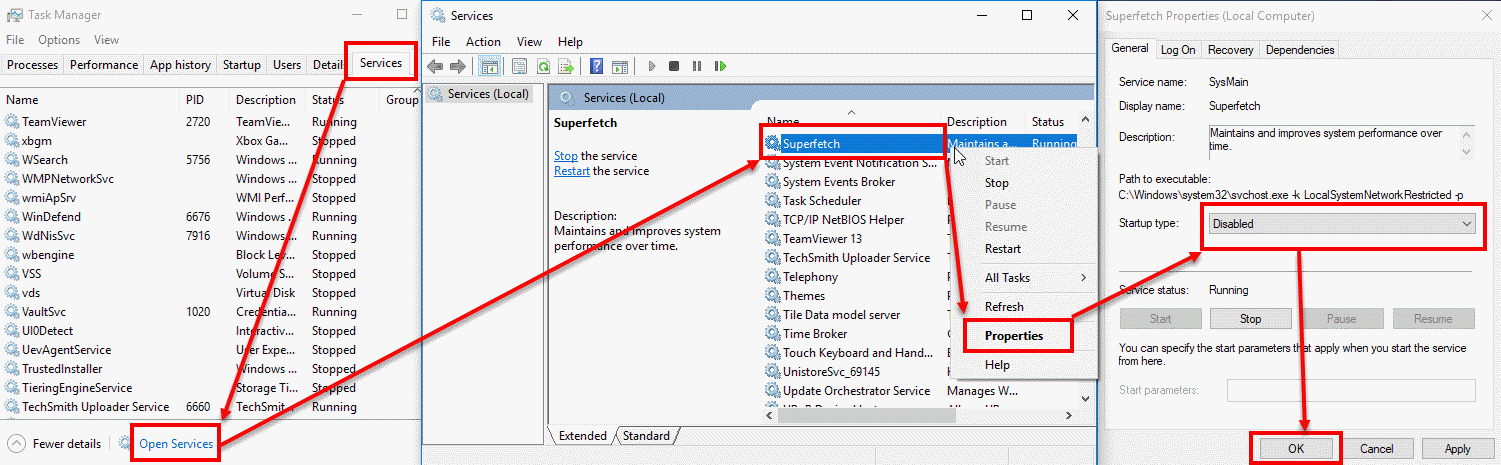Open the Startup type dropdown
This screenshot has height=465, width=1501.
pos(1341,224)
